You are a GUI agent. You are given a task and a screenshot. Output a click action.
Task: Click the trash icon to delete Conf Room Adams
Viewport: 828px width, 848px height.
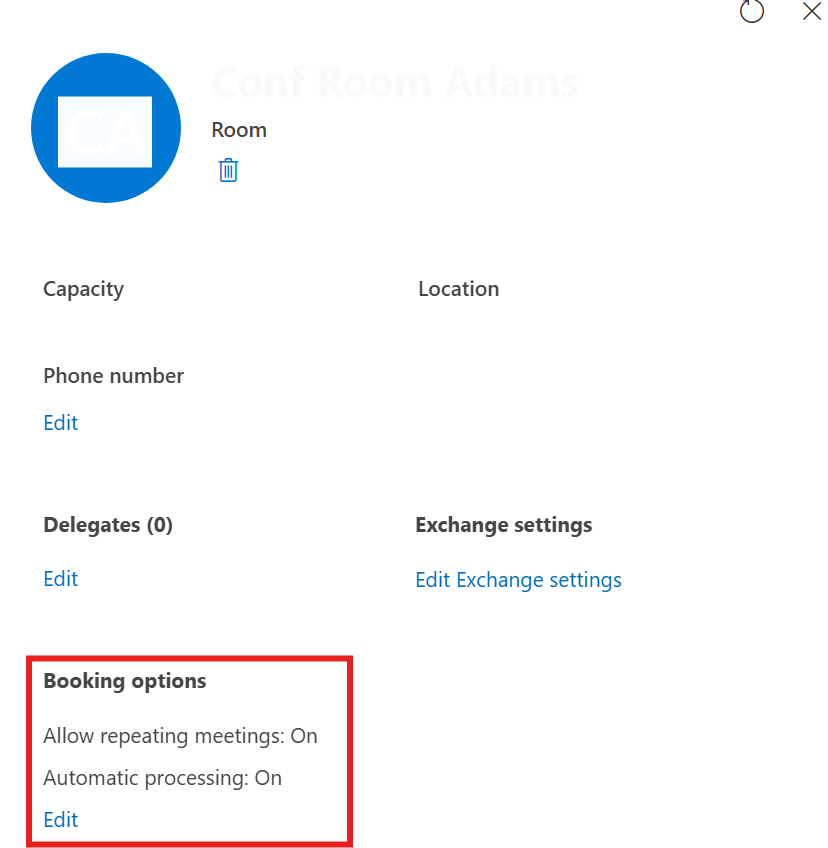tap(228, 170)
